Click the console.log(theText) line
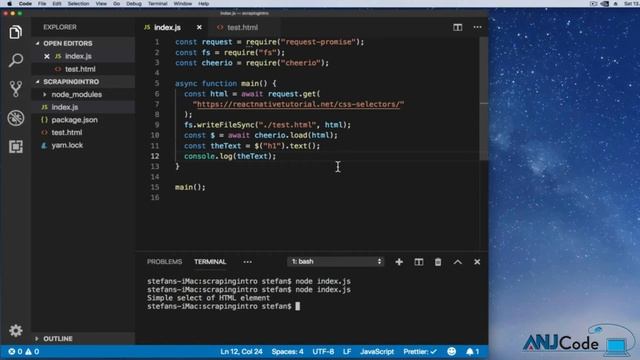640x360 pixels. [x=230, y=156]
